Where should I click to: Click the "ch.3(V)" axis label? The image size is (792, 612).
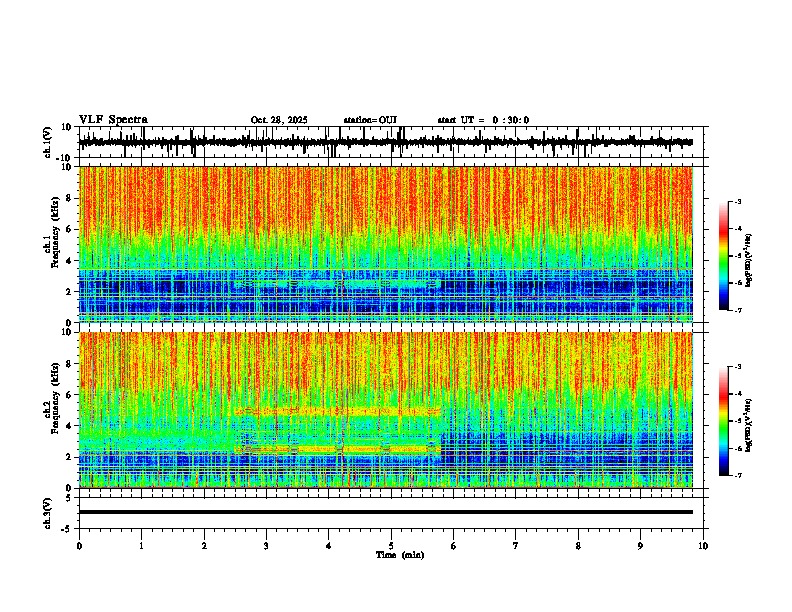48,513
